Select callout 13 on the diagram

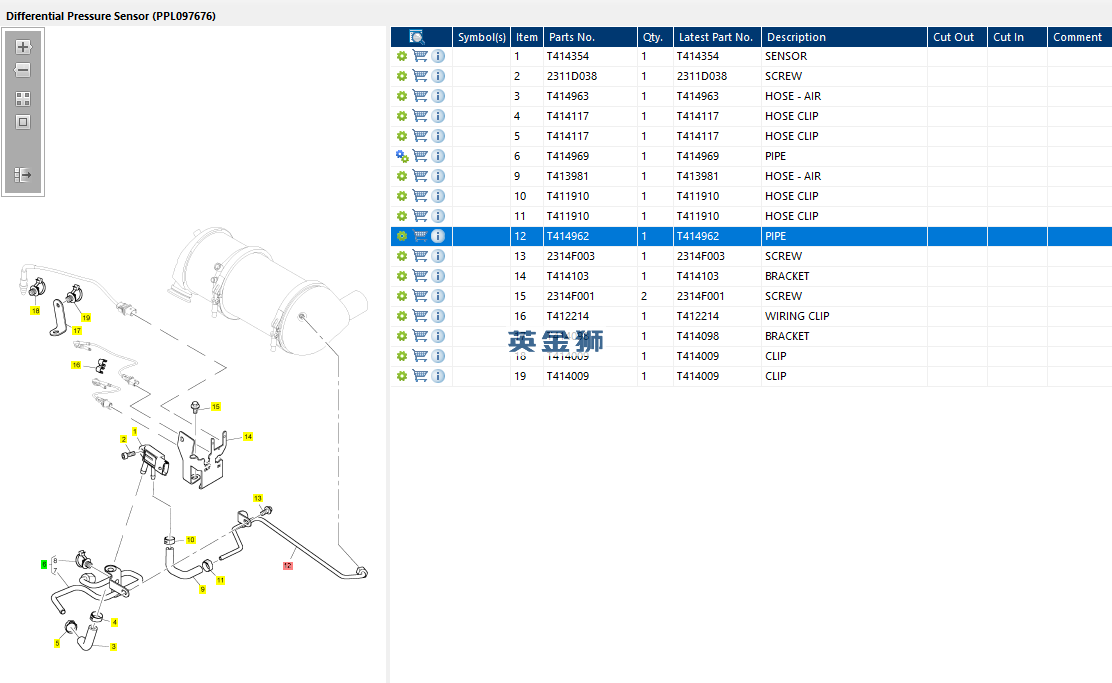point(257,498)
